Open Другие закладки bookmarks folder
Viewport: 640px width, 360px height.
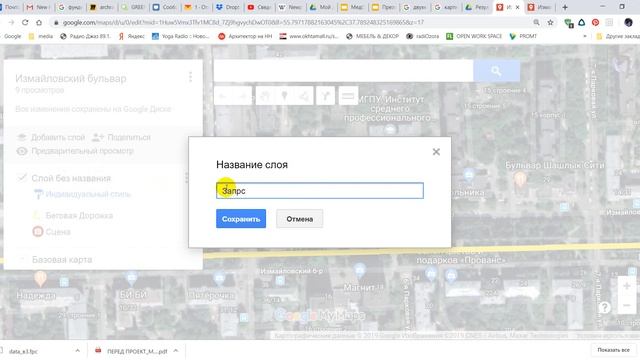618,36
